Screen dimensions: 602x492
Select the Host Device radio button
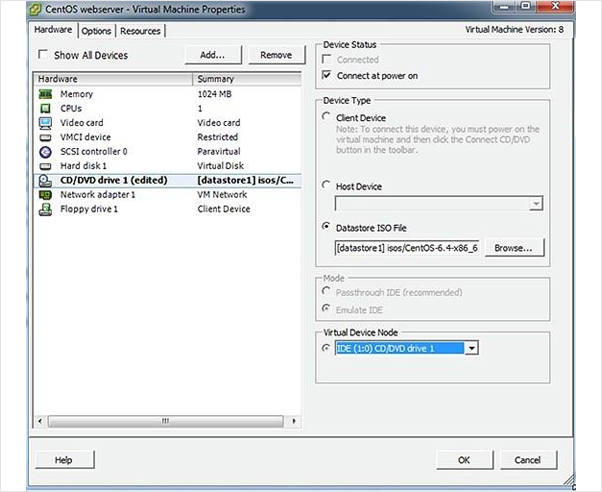pyautogui.click(x=326, y=186)
